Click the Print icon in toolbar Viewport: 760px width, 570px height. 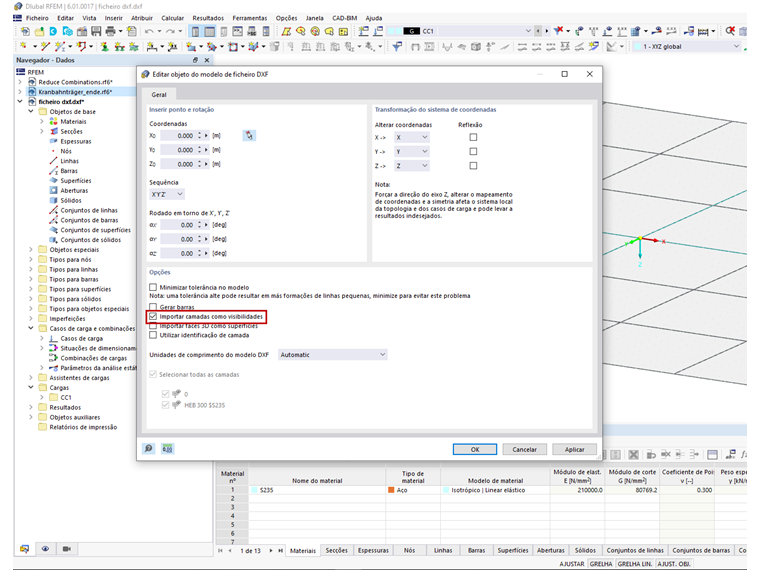click(x=111, y=32)
